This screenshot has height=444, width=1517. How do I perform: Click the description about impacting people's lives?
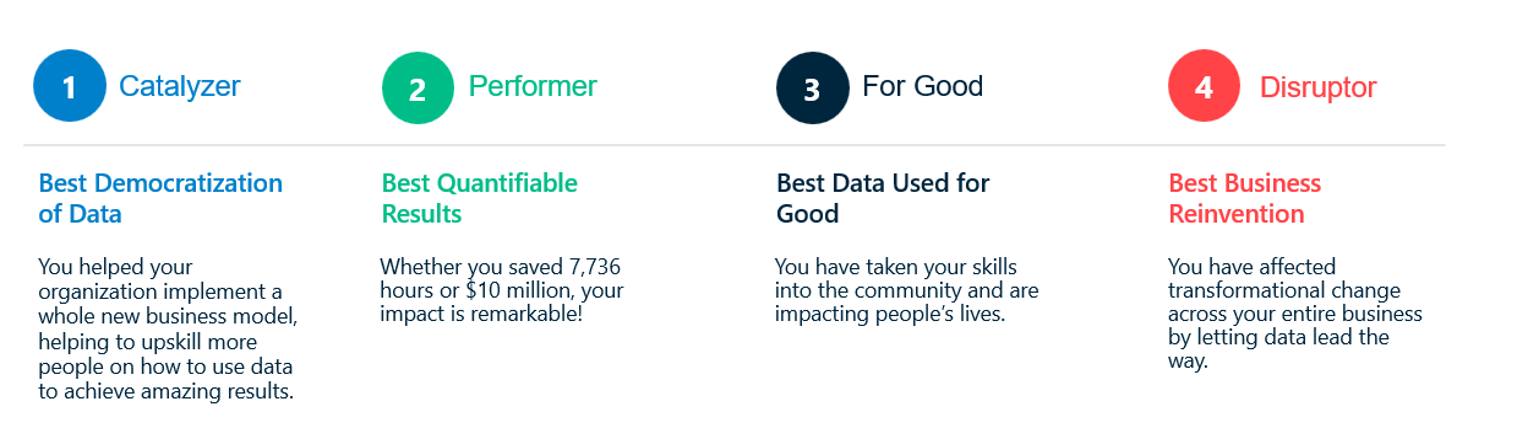(907, 291)
